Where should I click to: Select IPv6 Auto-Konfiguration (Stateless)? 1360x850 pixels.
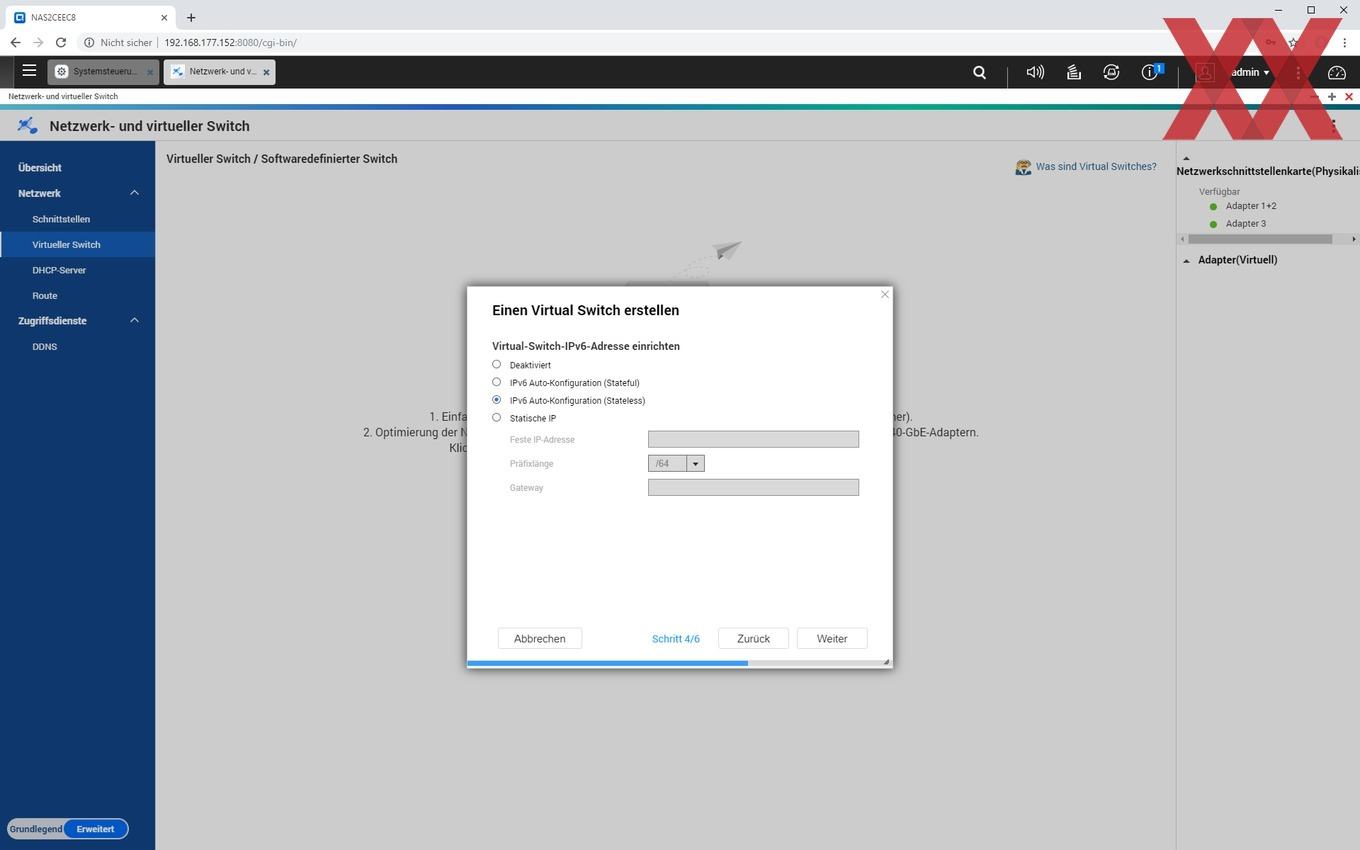point(496,400)
